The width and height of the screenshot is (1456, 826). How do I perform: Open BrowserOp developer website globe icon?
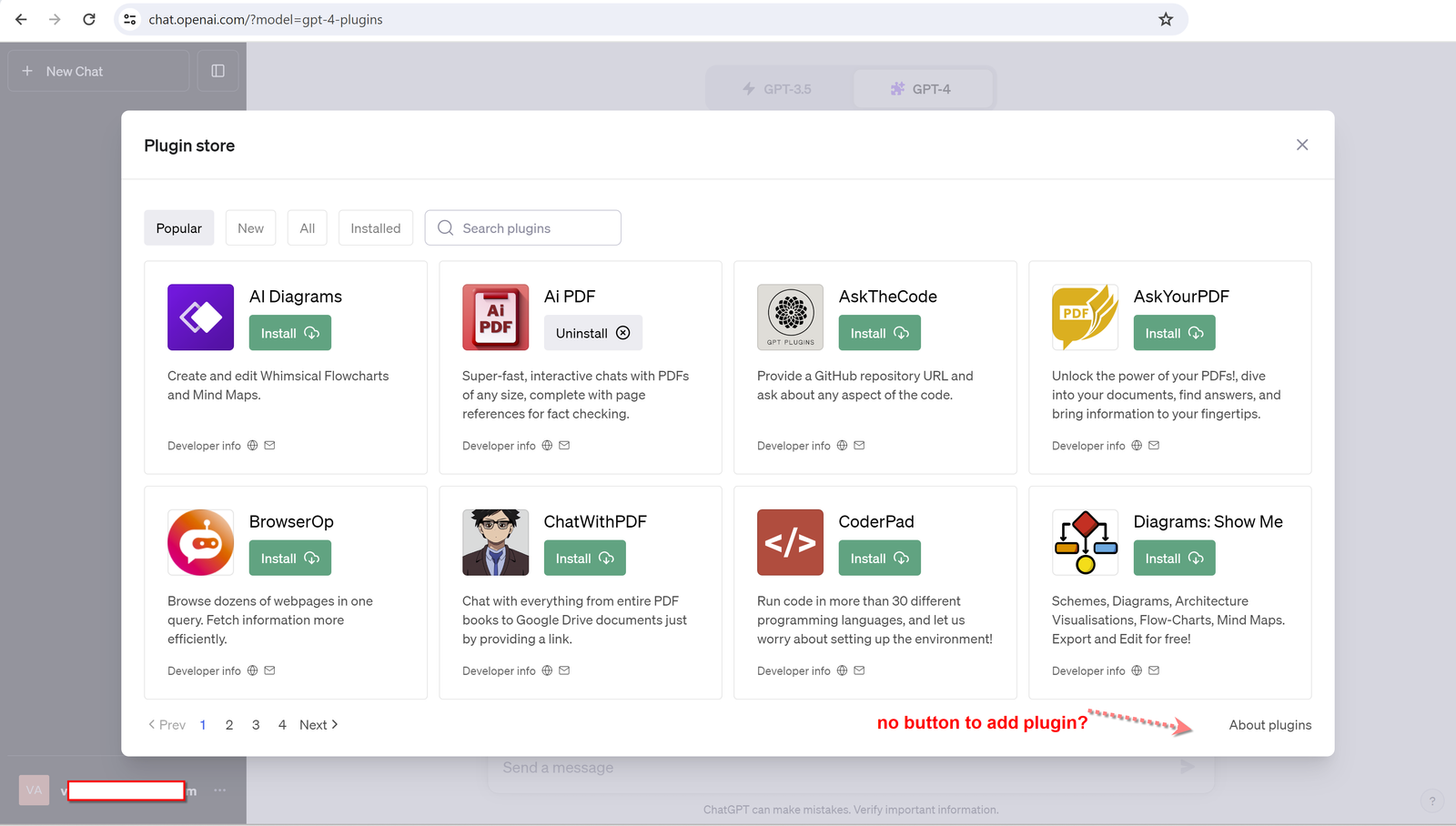(x=253, y=670)
